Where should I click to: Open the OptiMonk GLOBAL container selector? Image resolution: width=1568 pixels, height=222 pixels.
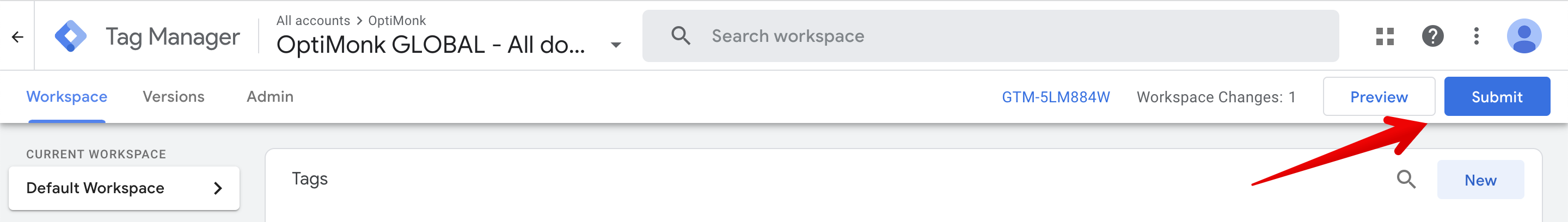pos(449,45)
